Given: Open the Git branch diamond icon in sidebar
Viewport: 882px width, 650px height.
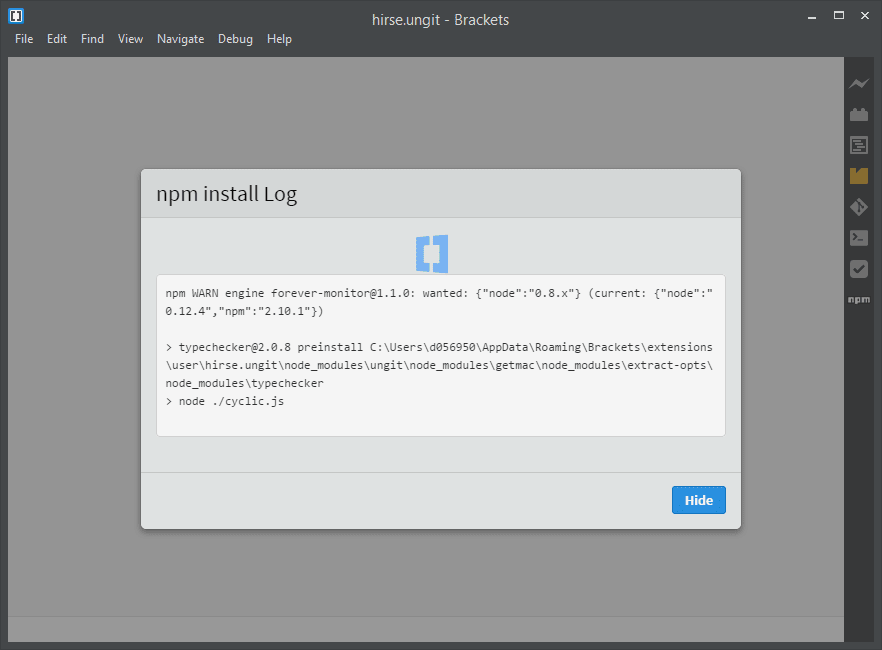Looking at the screenshot, I should [x=859, y=207].
